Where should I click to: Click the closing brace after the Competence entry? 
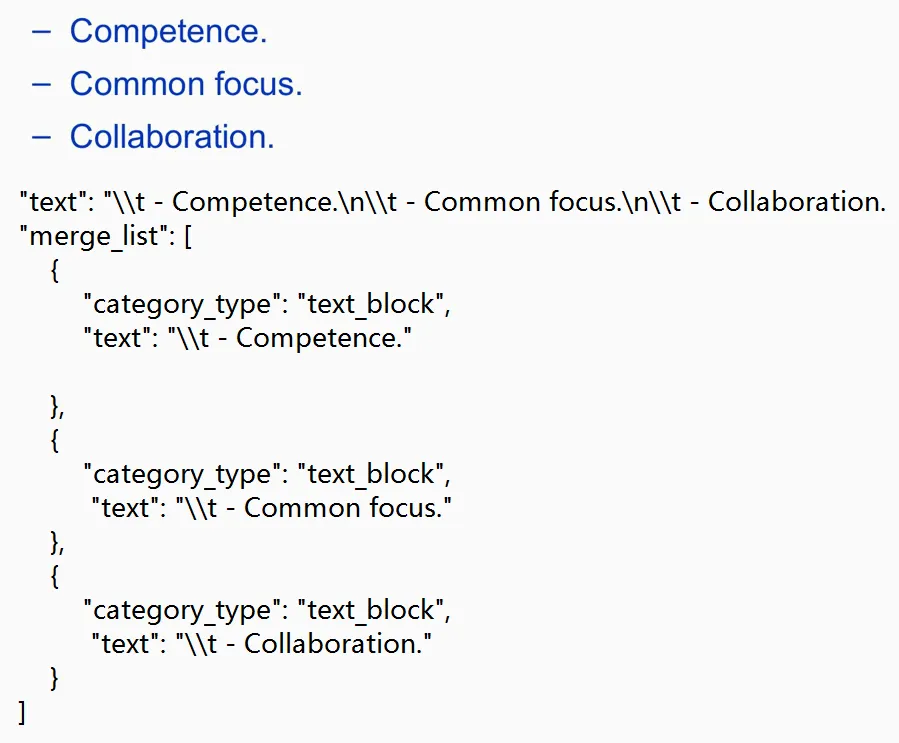57,408
